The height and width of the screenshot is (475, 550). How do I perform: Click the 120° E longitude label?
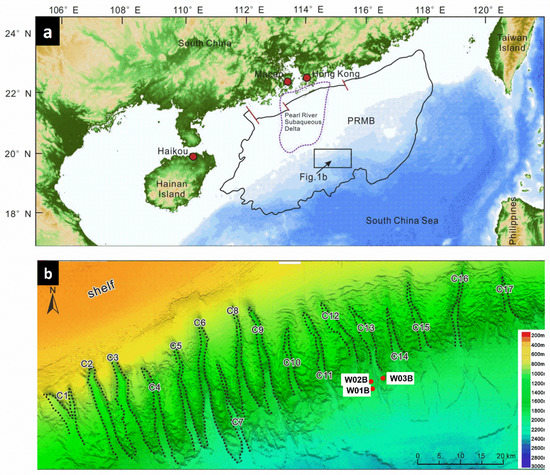click(489, 10)
